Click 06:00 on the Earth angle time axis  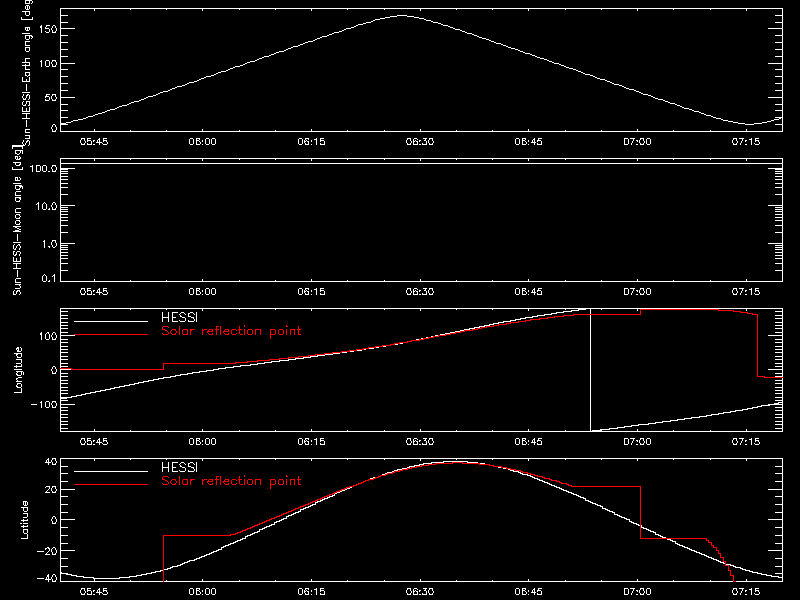203,142
